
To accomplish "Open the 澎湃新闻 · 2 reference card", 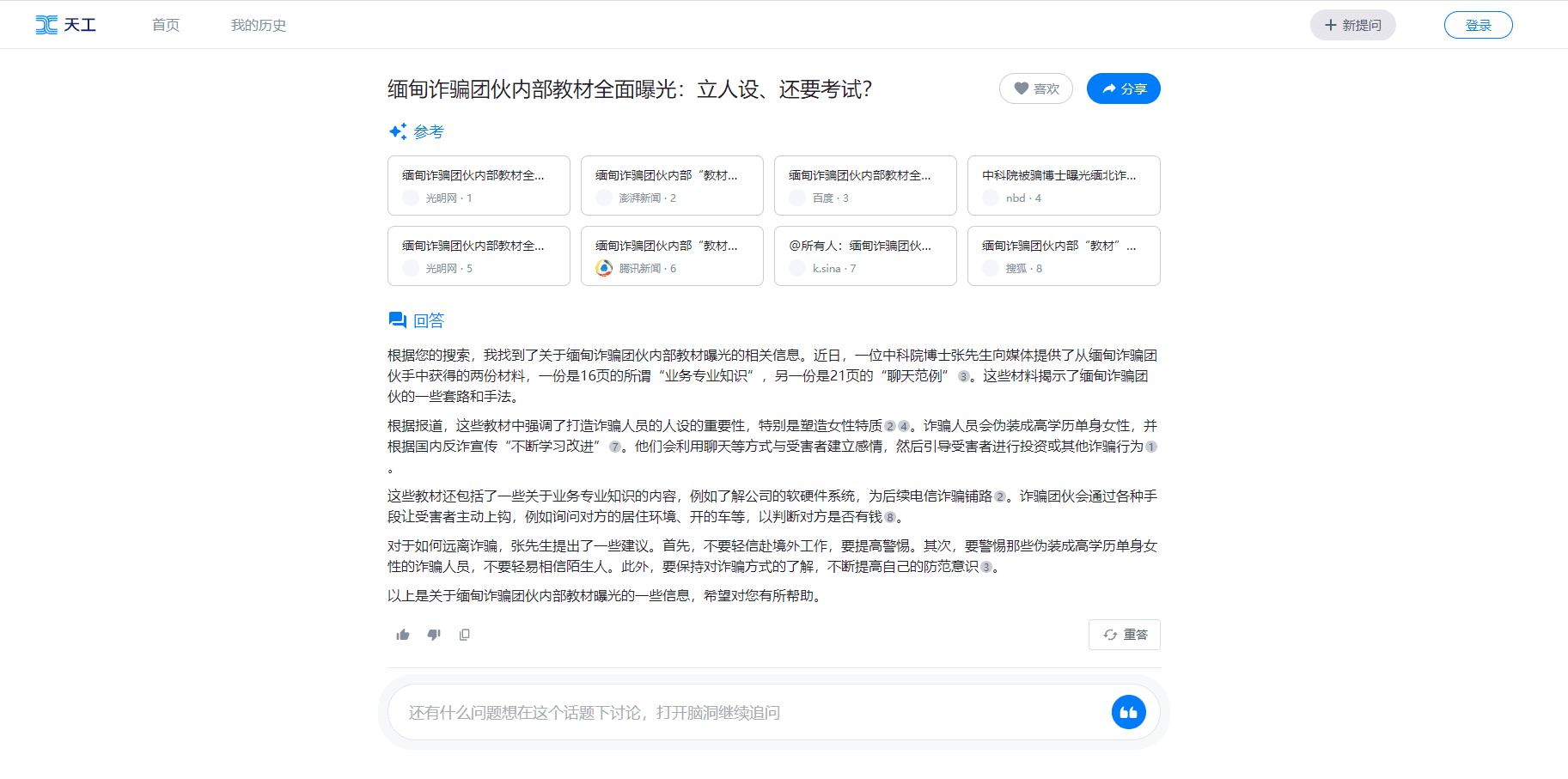I will 672,186.
